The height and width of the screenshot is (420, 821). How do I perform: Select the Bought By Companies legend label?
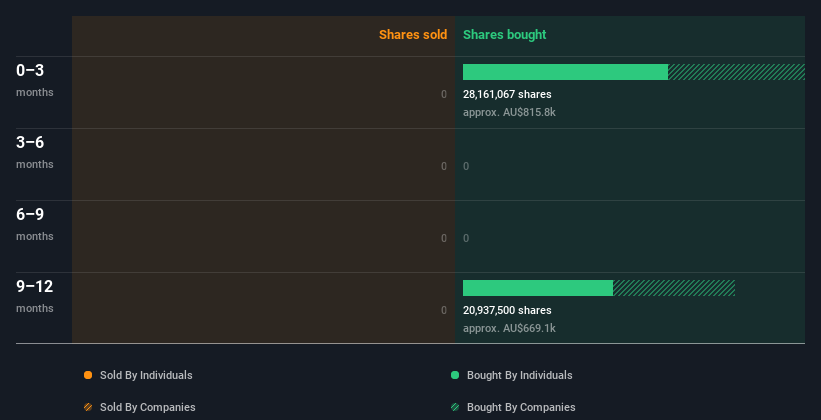[521, 407]
